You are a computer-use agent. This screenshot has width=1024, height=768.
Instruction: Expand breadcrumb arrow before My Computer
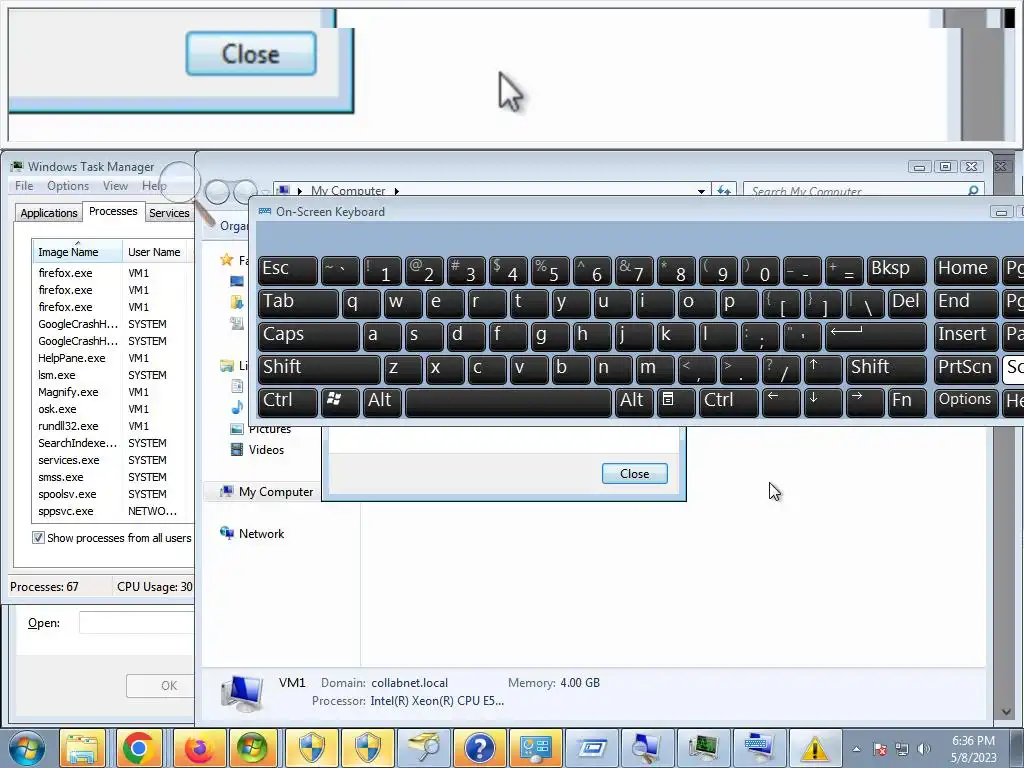pyautogui.click(x=300, y=191)
